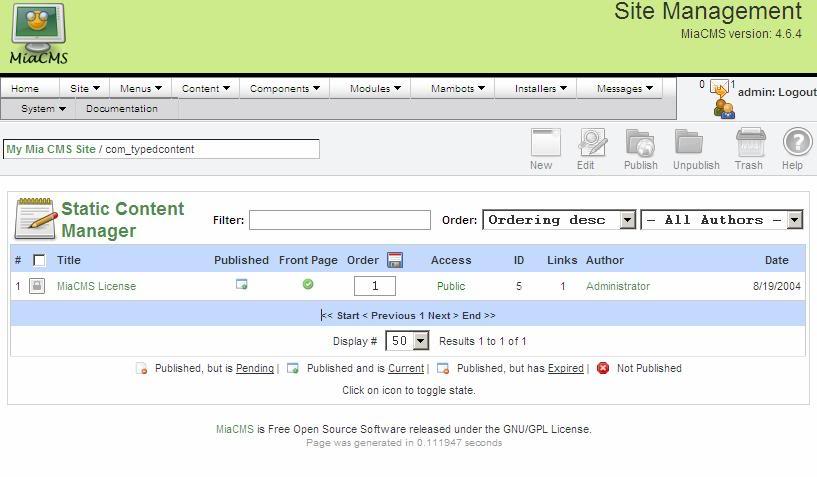The width and height of the screenshot is (817, 477).
Task: Save order via floppy disk icon
Action: pyautogui.click(x=395, y=260)
